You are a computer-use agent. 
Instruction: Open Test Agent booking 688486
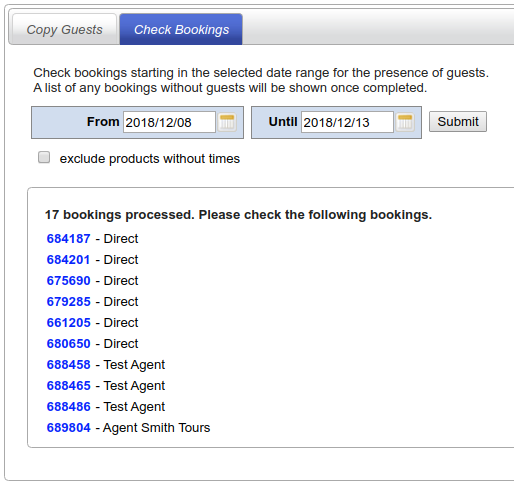[69, 407]
